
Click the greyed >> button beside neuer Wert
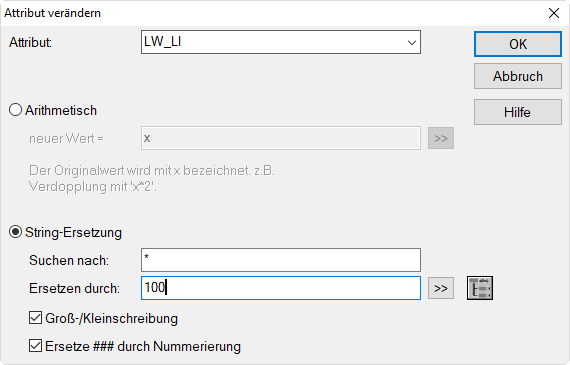click(441, 138)
